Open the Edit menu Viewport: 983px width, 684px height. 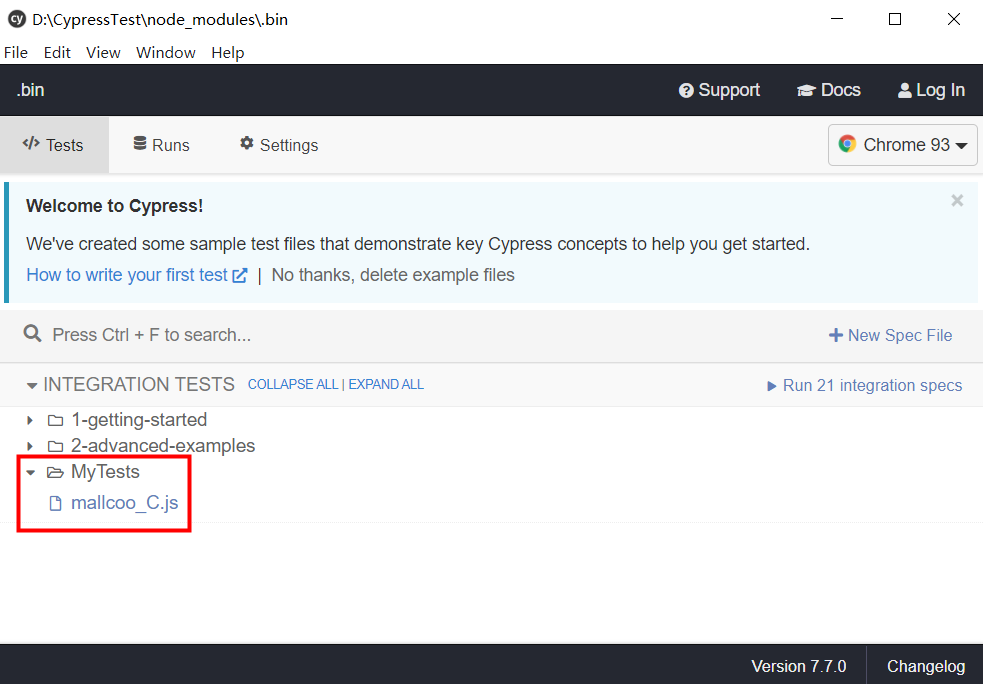(57, 53)
